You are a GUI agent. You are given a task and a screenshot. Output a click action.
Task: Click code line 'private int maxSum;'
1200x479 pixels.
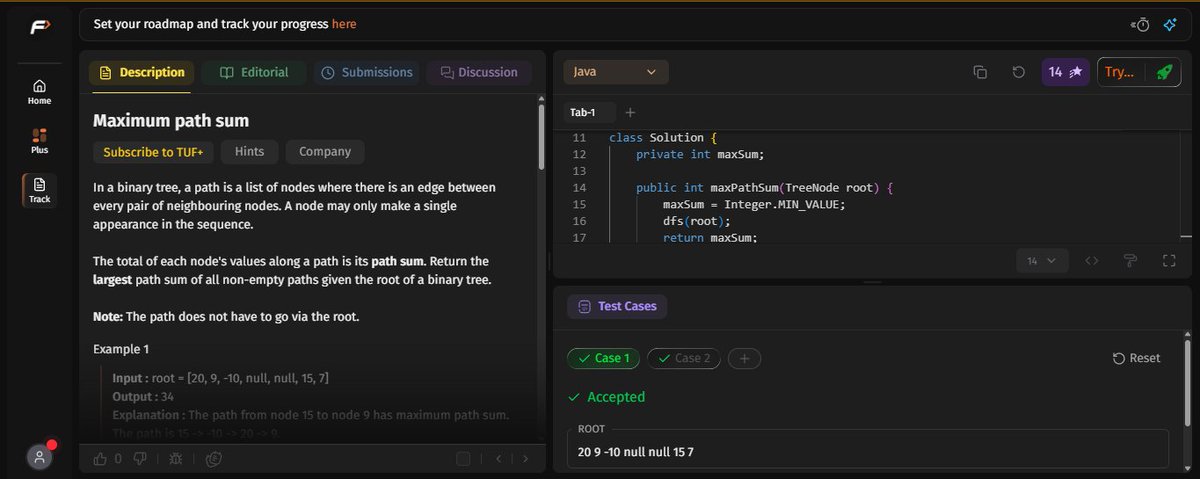tap(699, 155)
